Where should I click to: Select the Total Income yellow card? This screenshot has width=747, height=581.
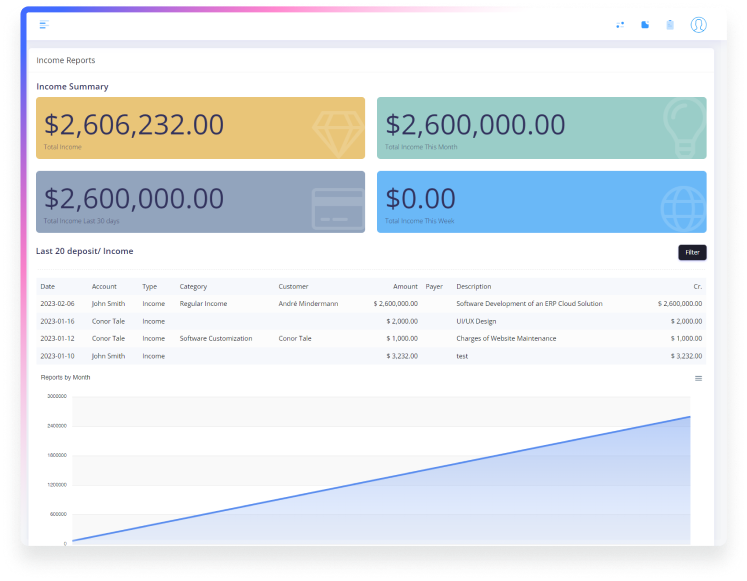coord(200,128)
